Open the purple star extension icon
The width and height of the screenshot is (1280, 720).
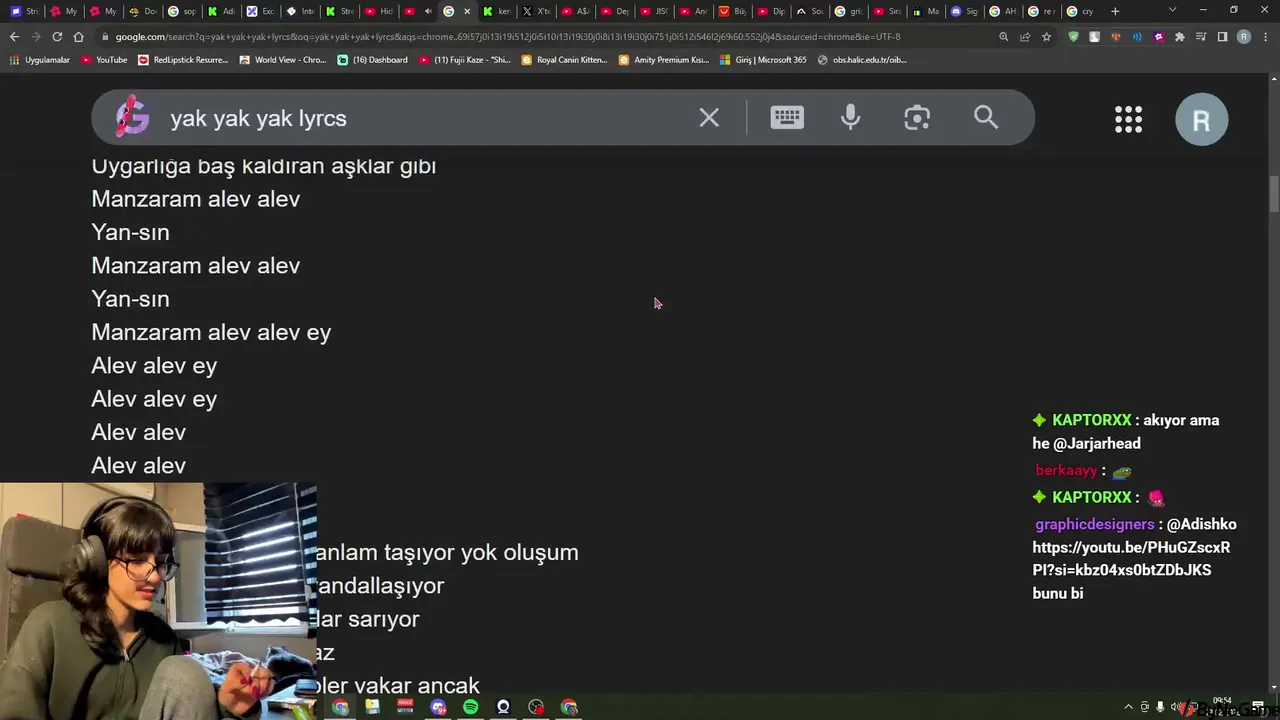[1159, 37]
